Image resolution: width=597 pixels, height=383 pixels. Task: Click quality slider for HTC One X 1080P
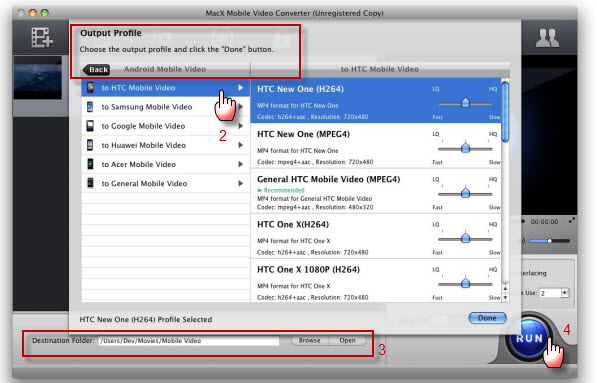coord(465,284)
